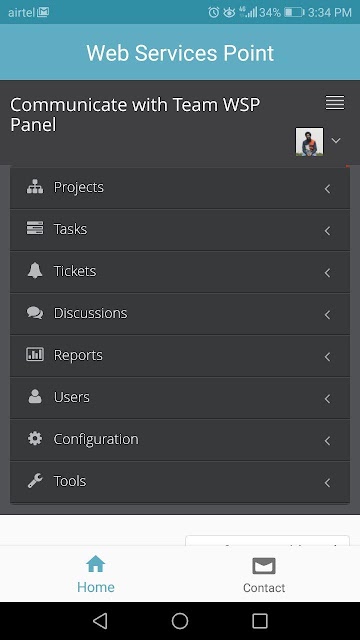The image size is (360, 640).
Task: Tap the Android back navigation button
Action: pyautogui.click(x=100, y=621)
